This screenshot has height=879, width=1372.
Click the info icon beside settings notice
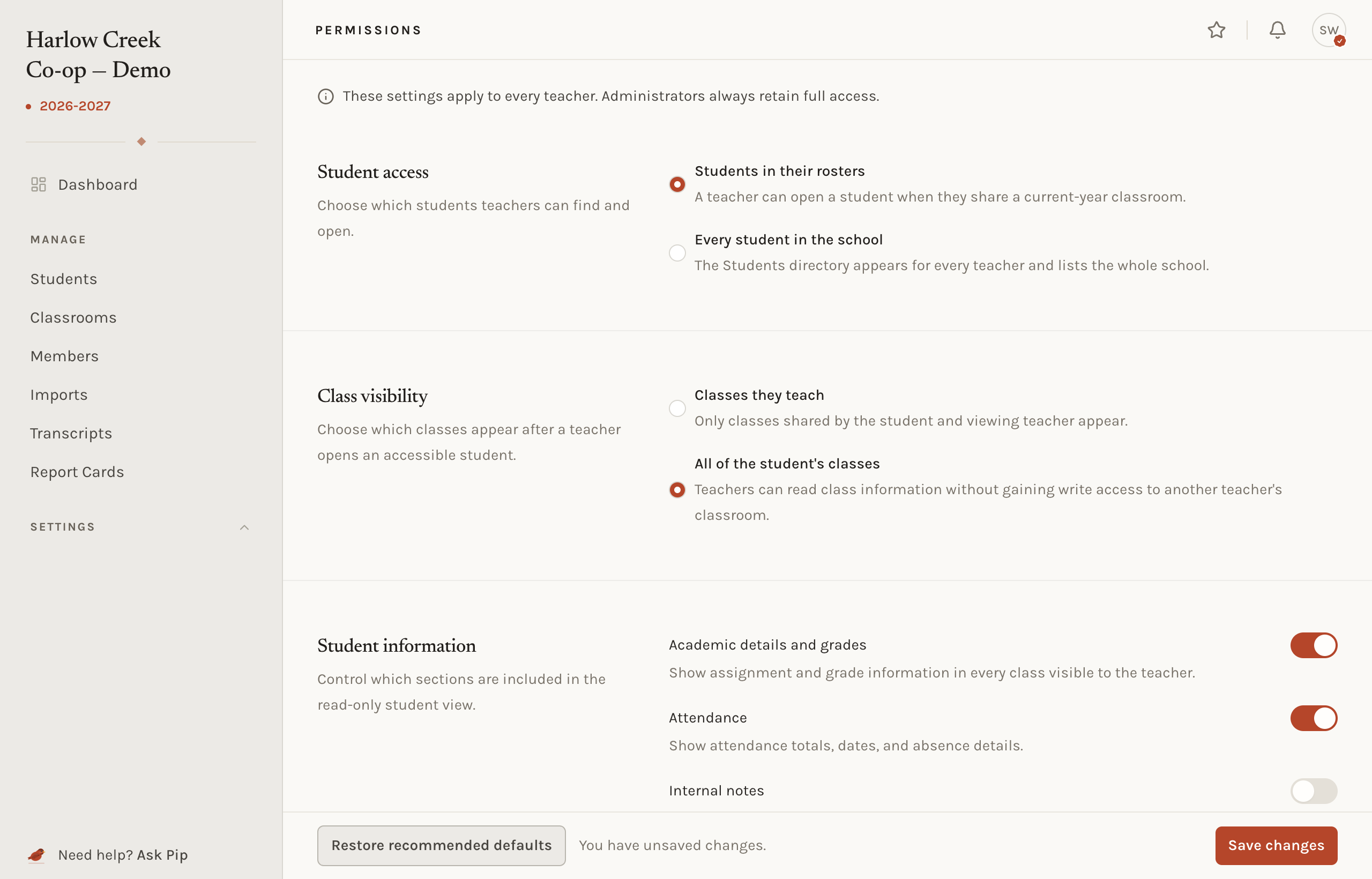tap(325, 96)
